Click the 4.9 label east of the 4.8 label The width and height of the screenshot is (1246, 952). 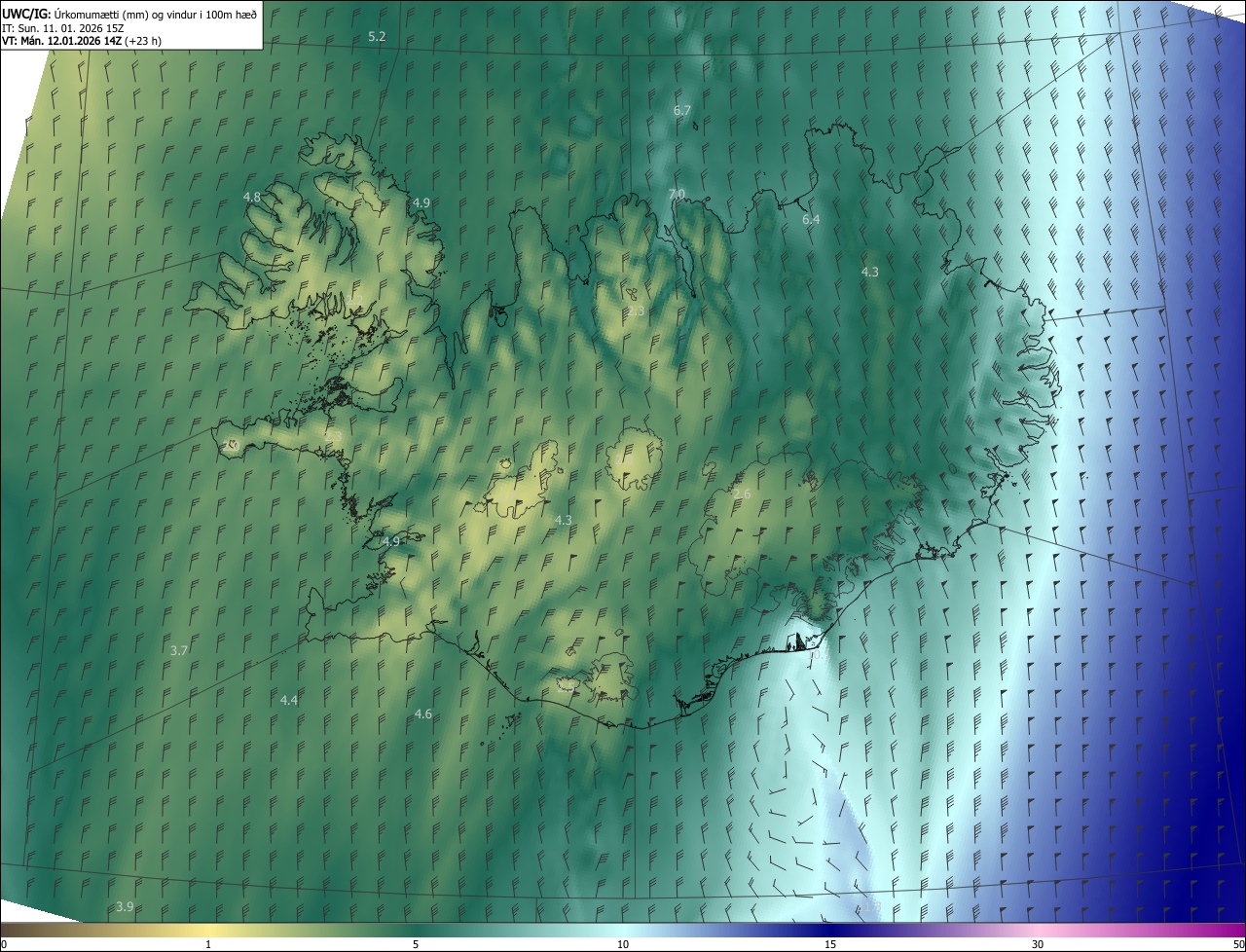421,202
